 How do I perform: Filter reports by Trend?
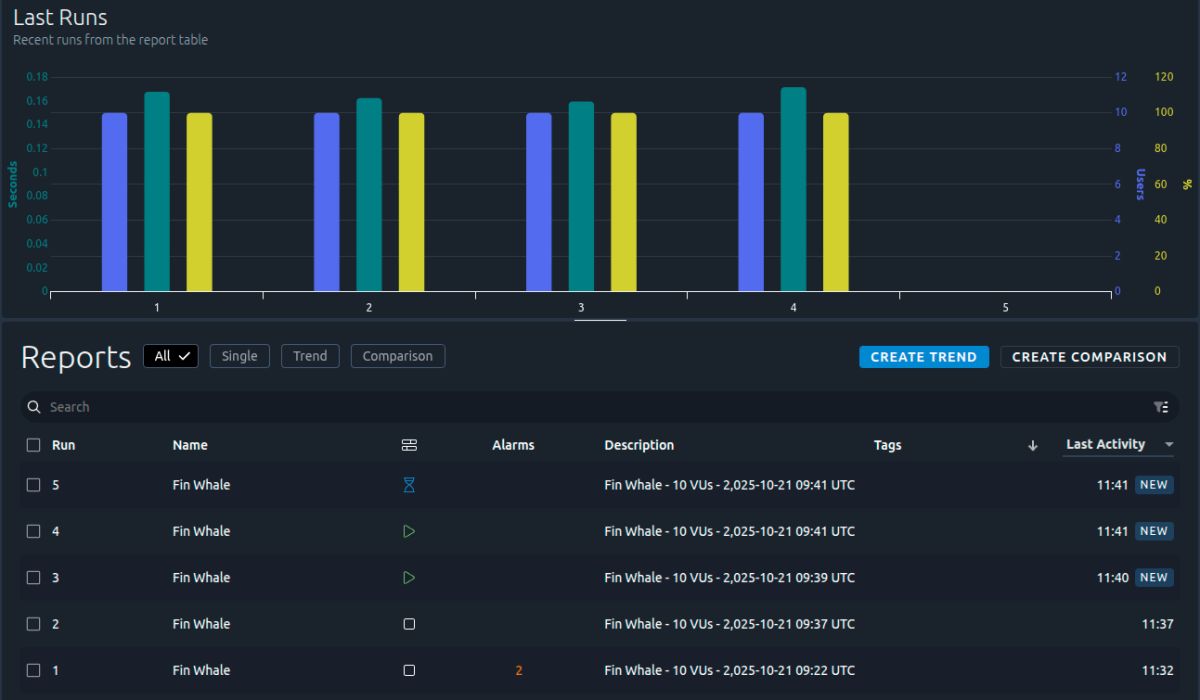pos(310,356)
